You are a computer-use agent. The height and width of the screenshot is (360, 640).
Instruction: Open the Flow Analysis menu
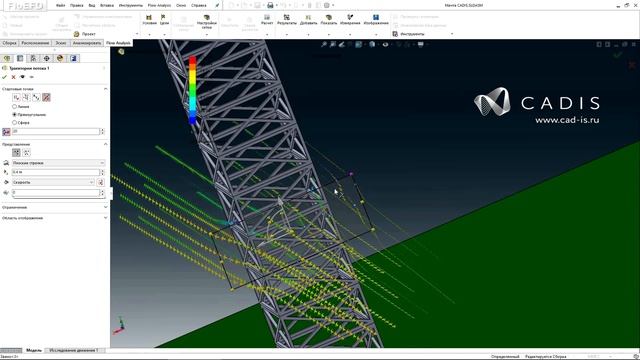coord(159,5)
